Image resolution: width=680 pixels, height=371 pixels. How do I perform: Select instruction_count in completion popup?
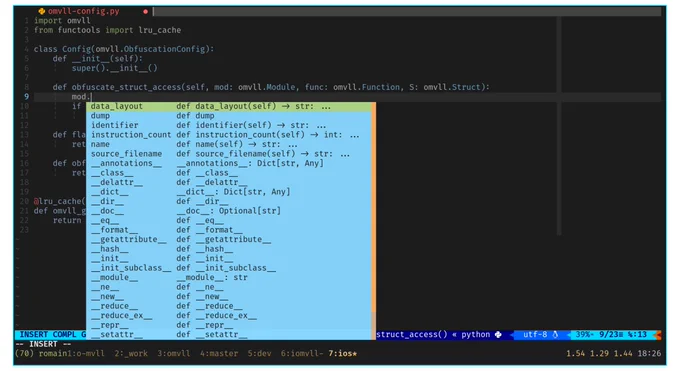click(x=229, y=135)
